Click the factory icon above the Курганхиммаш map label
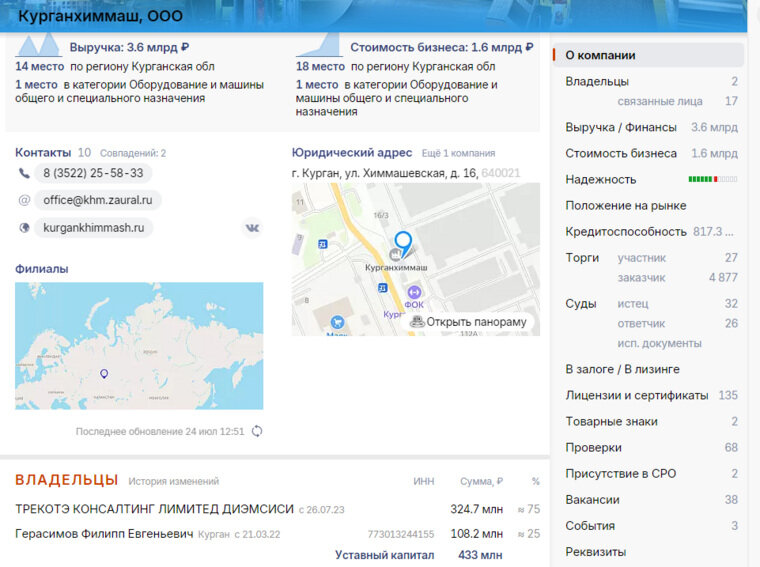 pyautogui.click(x=396, y=254)
